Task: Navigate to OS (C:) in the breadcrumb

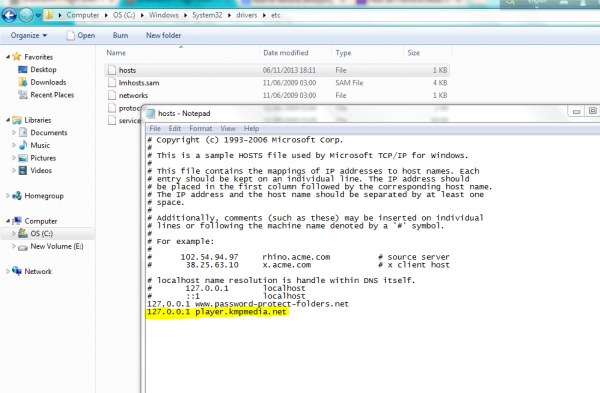Action: tap(124, 15)
